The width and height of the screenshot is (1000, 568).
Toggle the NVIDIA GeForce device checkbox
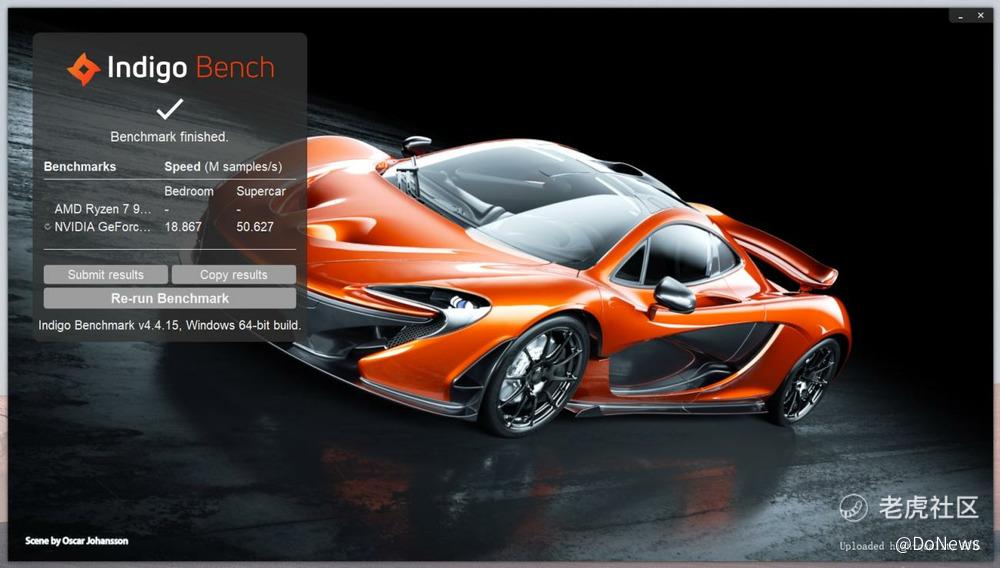click(x=48, y=227)
